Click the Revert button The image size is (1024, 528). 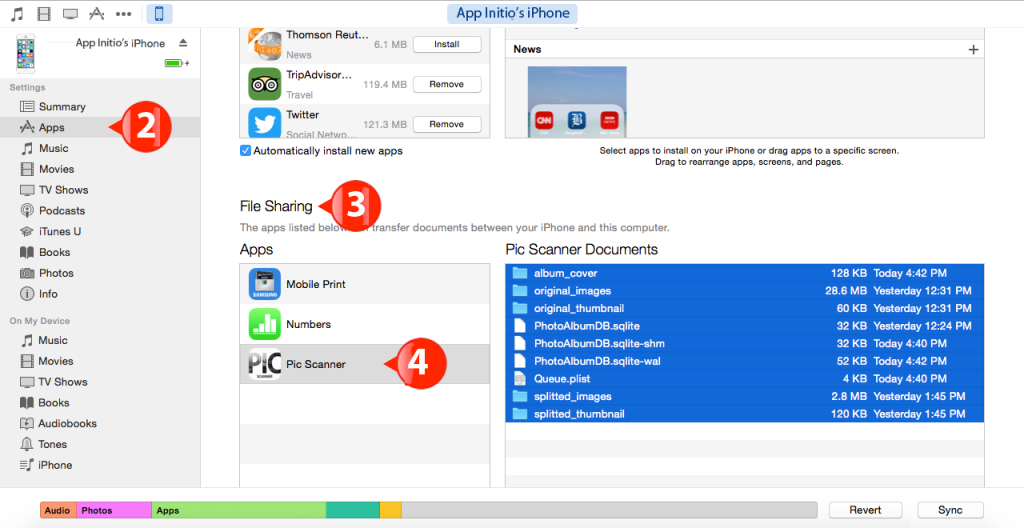point(865,510)
